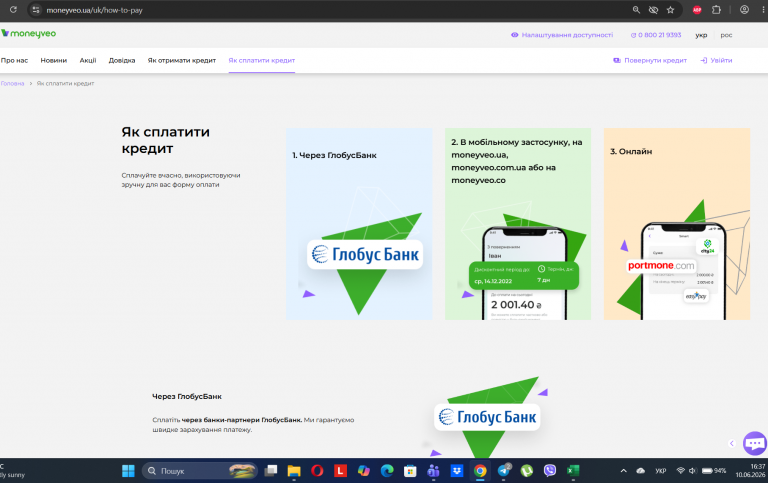Open Microsoft Store from taskbar
Viewport: 768px width, 483px height.
[x=410, y=471]
